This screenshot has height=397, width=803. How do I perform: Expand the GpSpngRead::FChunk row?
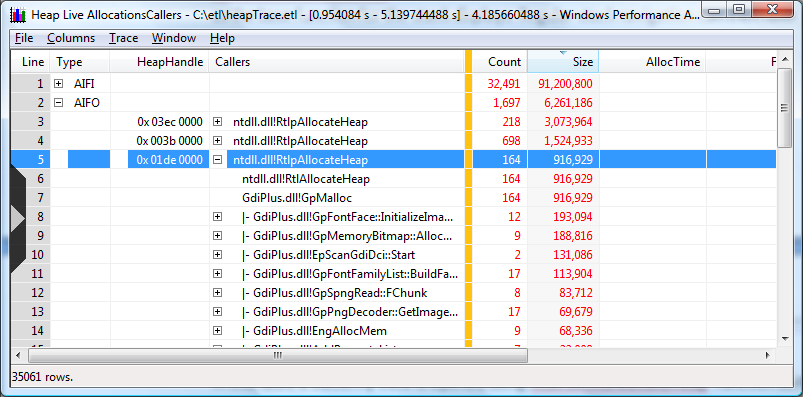click(218, 292)
